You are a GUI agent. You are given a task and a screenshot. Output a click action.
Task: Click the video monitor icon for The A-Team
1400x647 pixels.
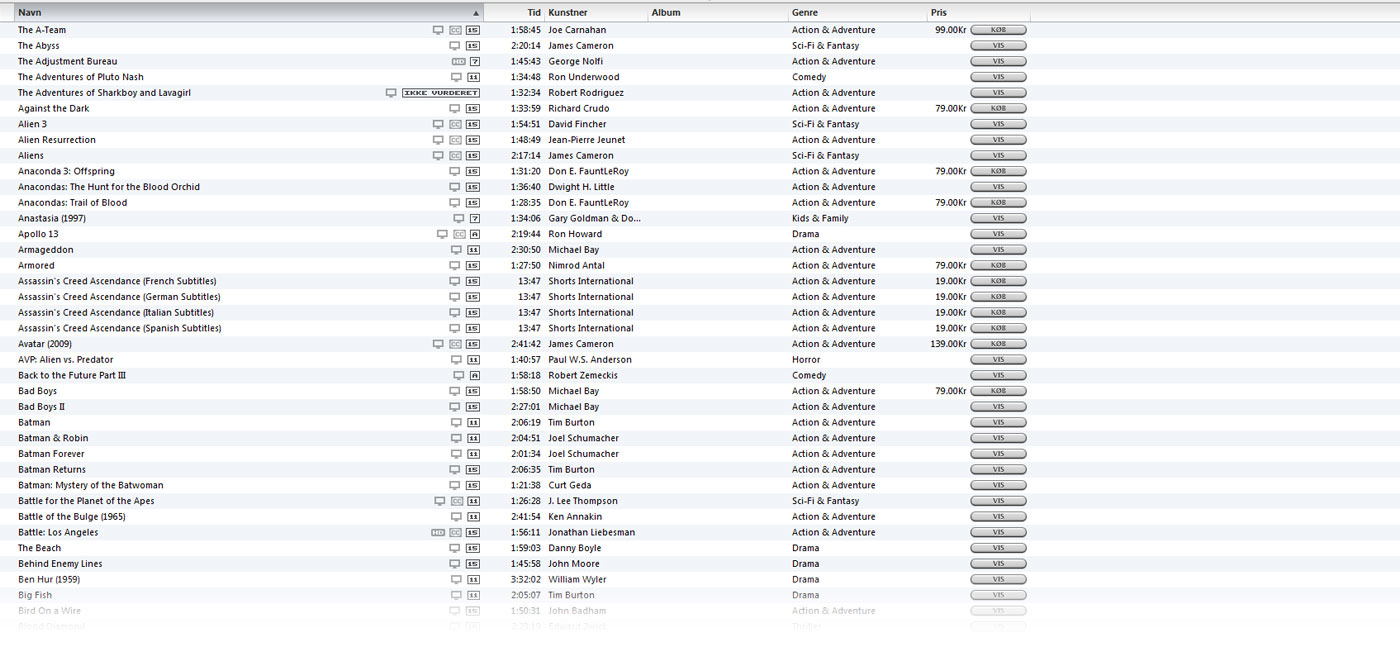tap(438, 30)
